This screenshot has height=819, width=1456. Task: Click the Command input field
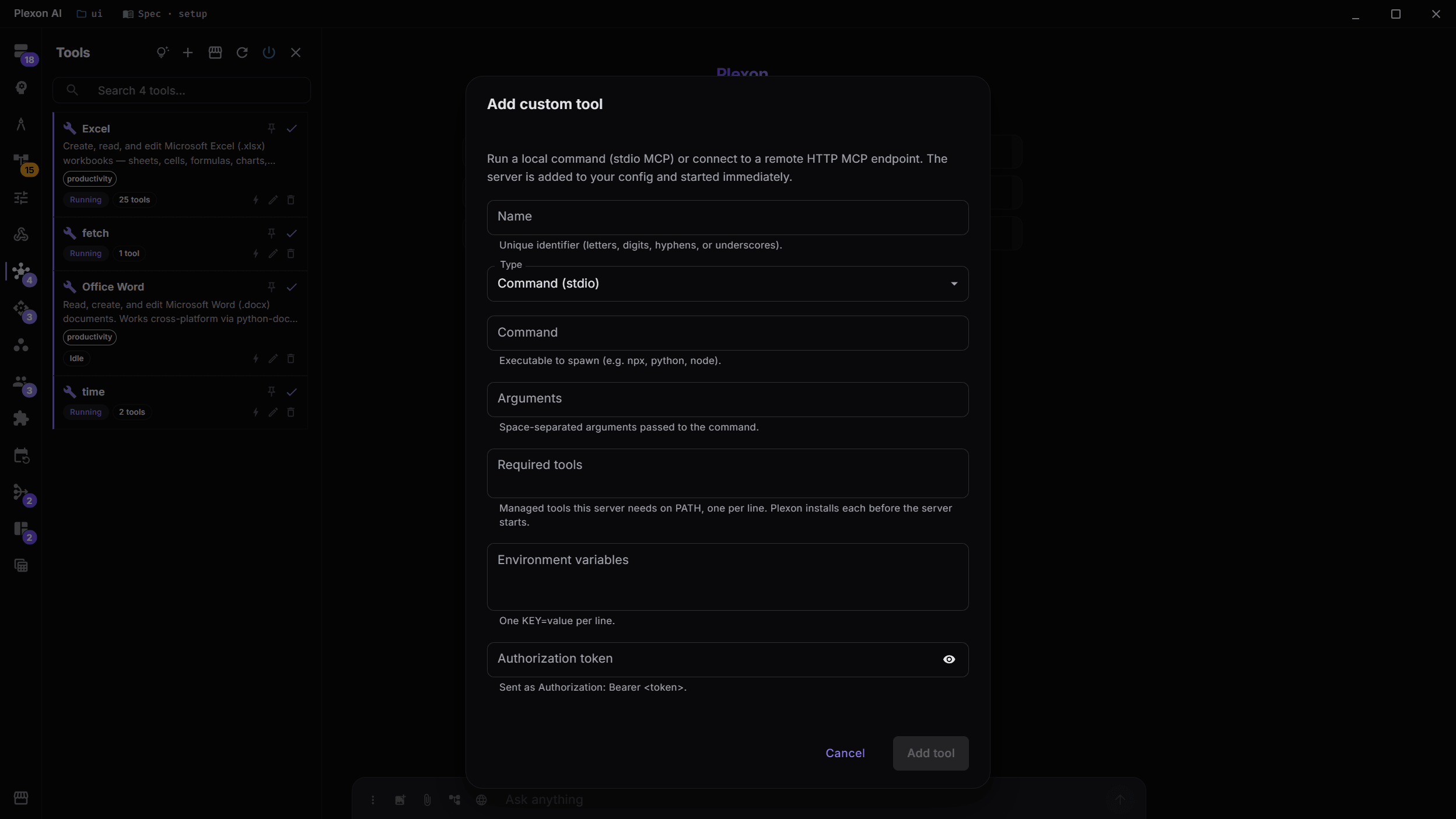point(727,333)
